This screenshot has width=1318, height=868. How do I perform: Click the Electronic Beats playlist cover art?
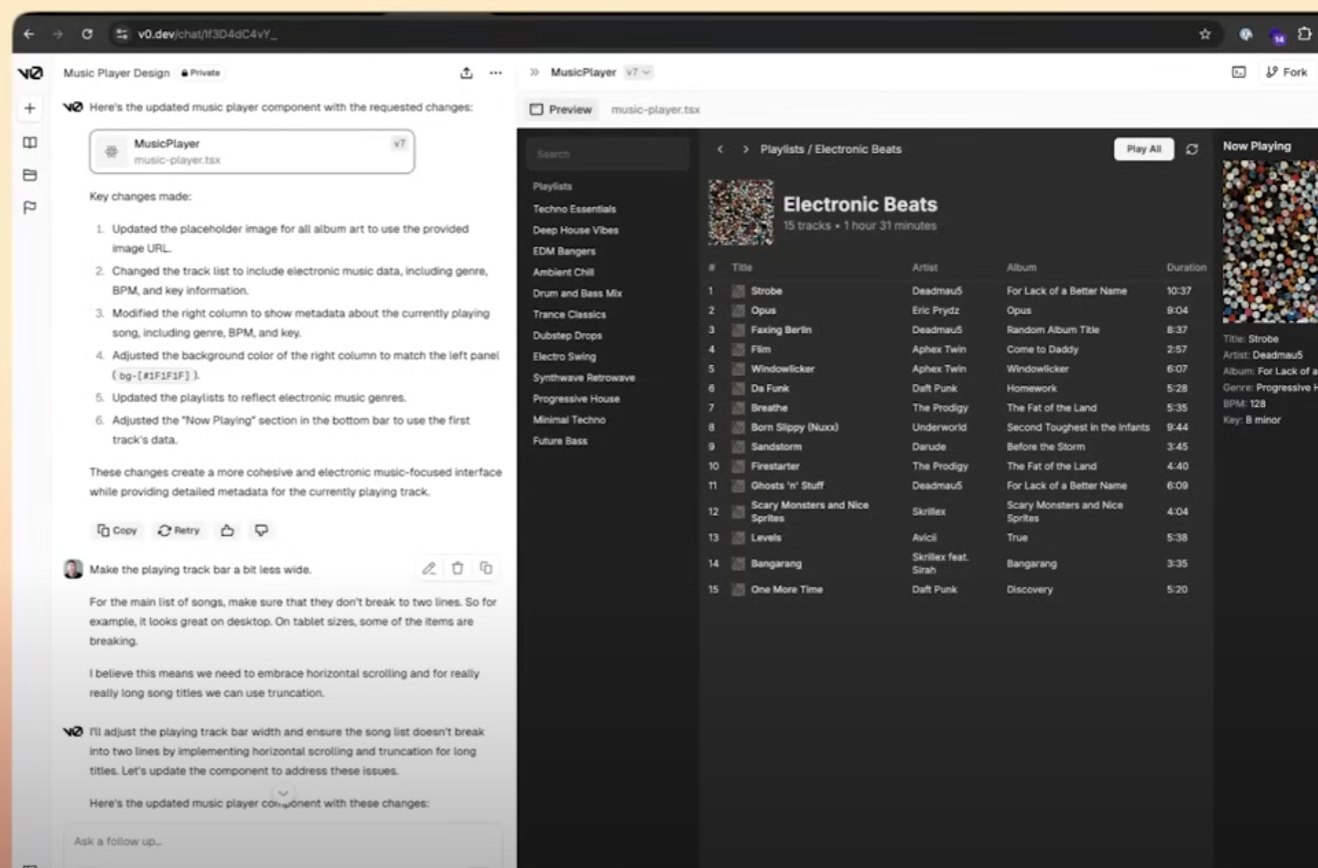(741, 212)
